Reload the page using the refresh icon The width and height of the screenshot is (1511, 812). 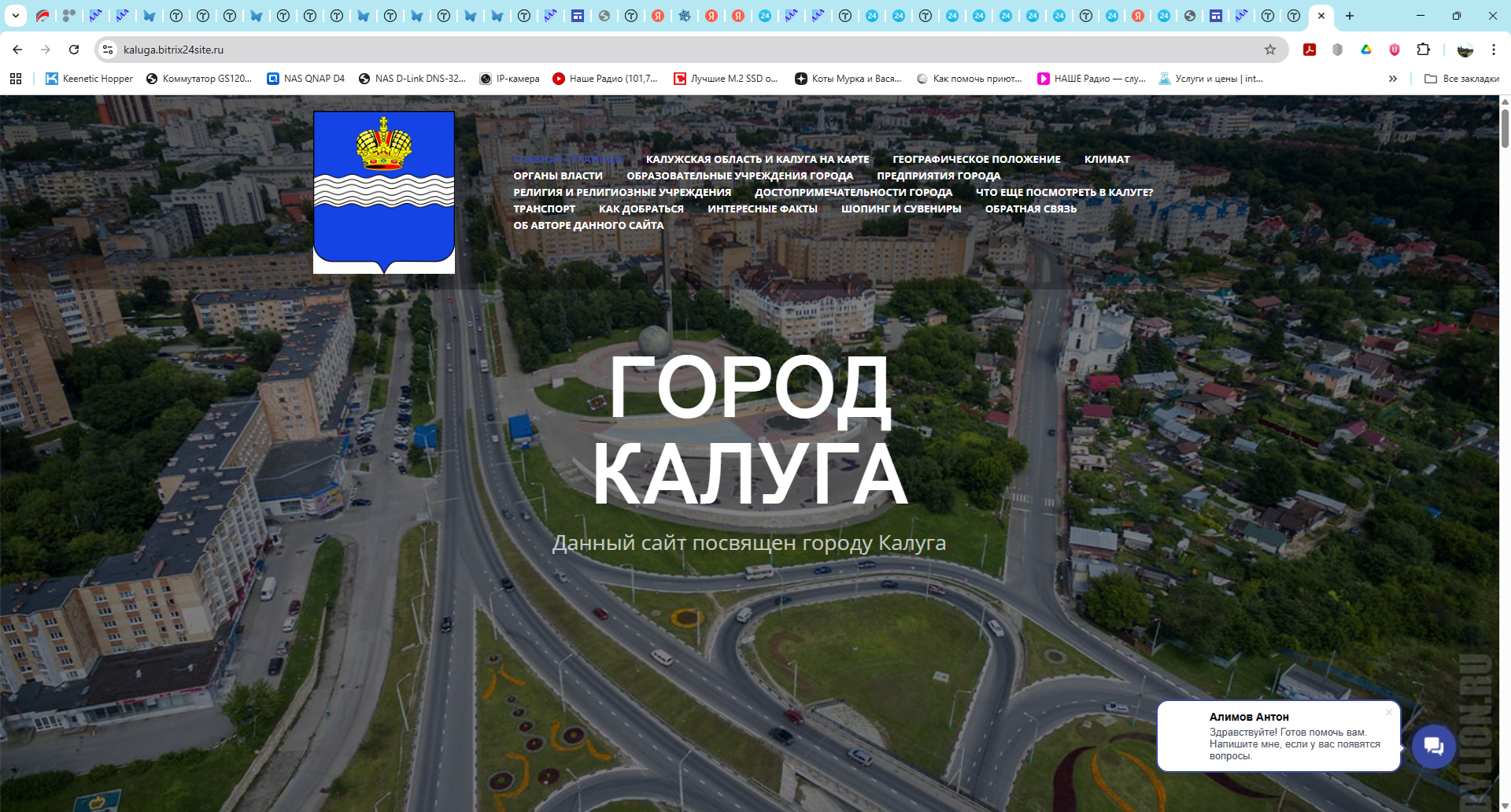74,49
